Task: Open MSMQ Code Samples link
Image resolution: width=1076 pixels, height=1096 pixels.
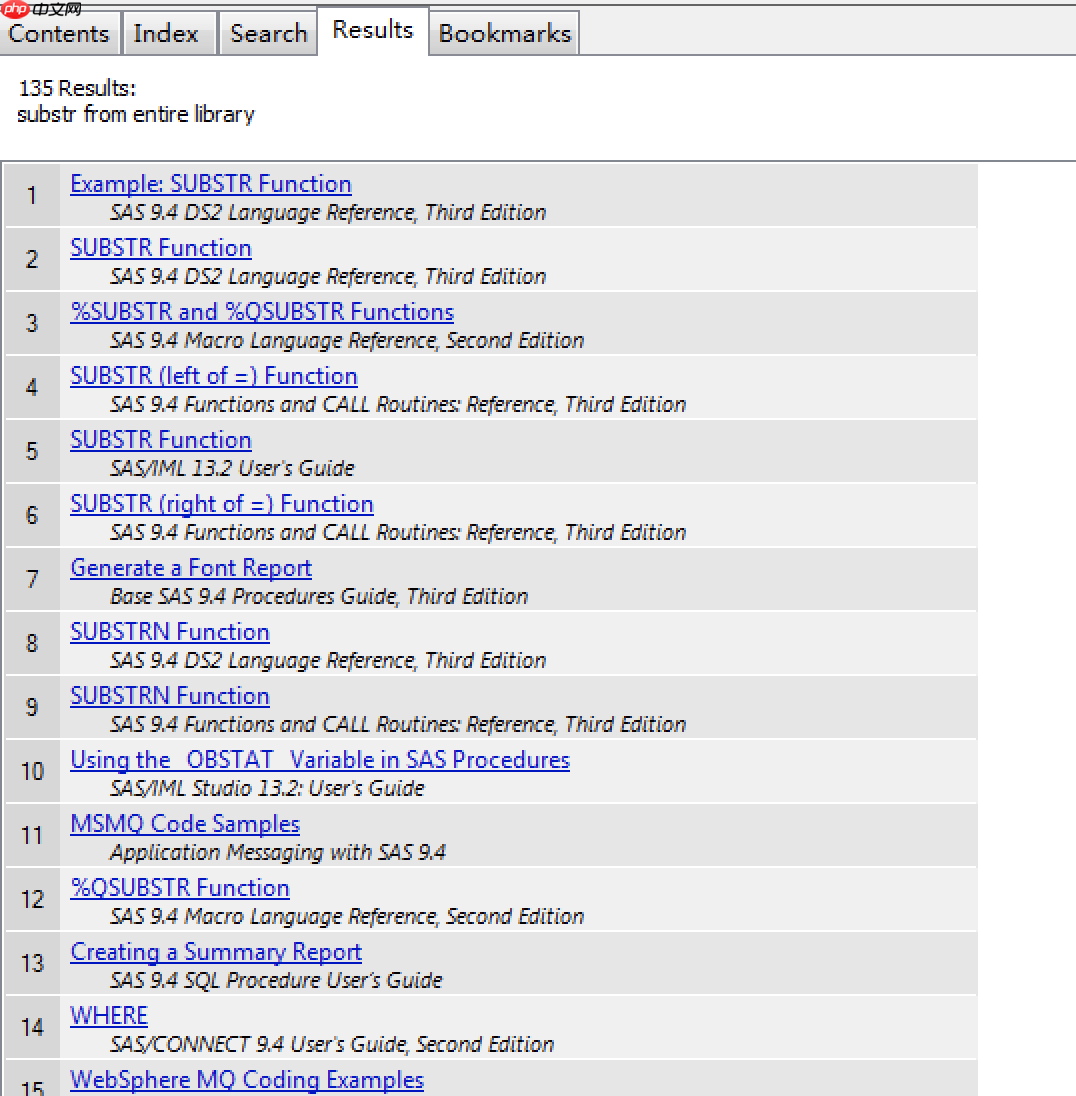Action: pyautogui.click(x=185, y=823)
